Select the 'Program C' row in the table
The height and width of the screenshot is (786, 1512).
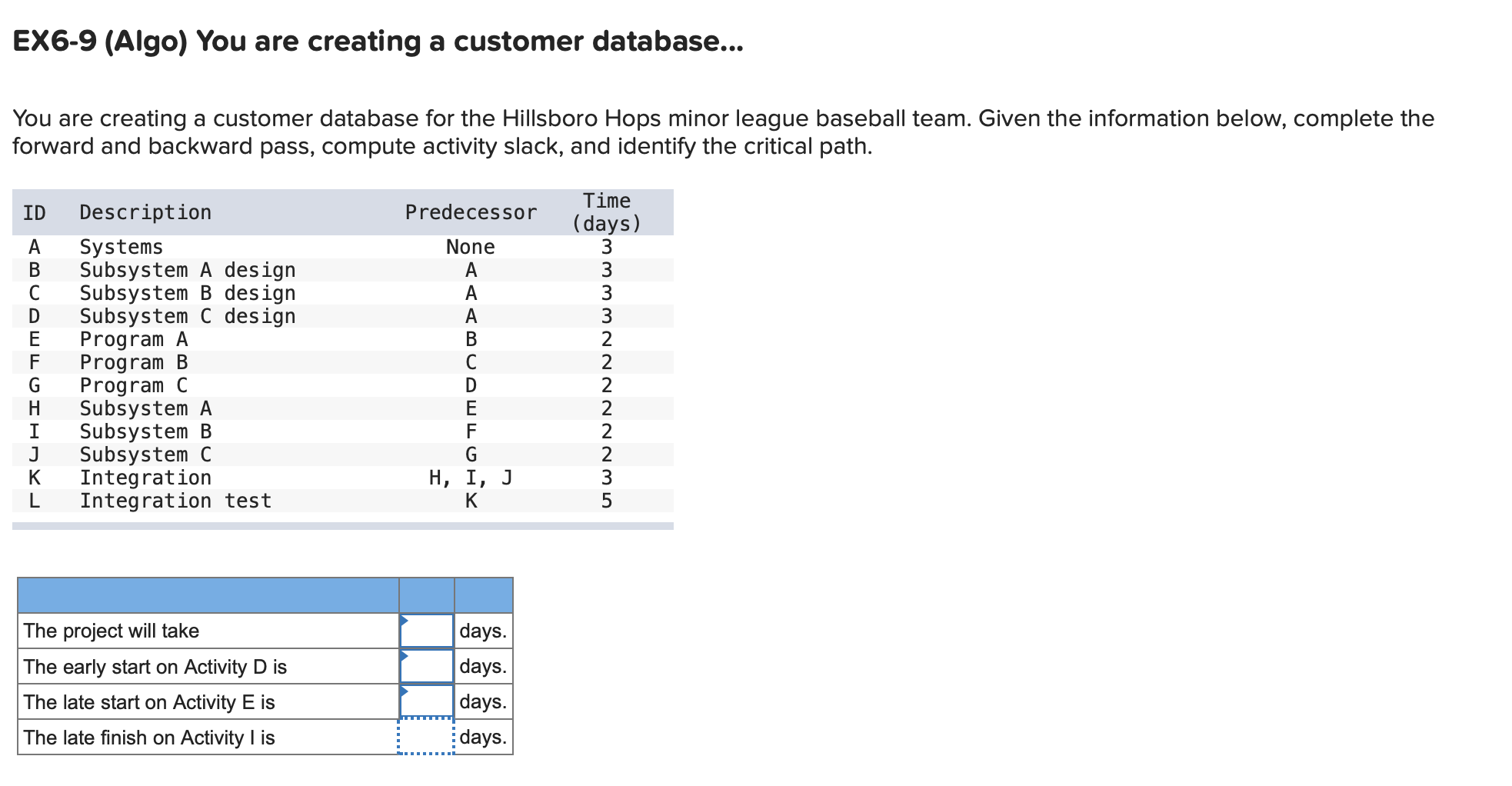(x=133, y=385)
